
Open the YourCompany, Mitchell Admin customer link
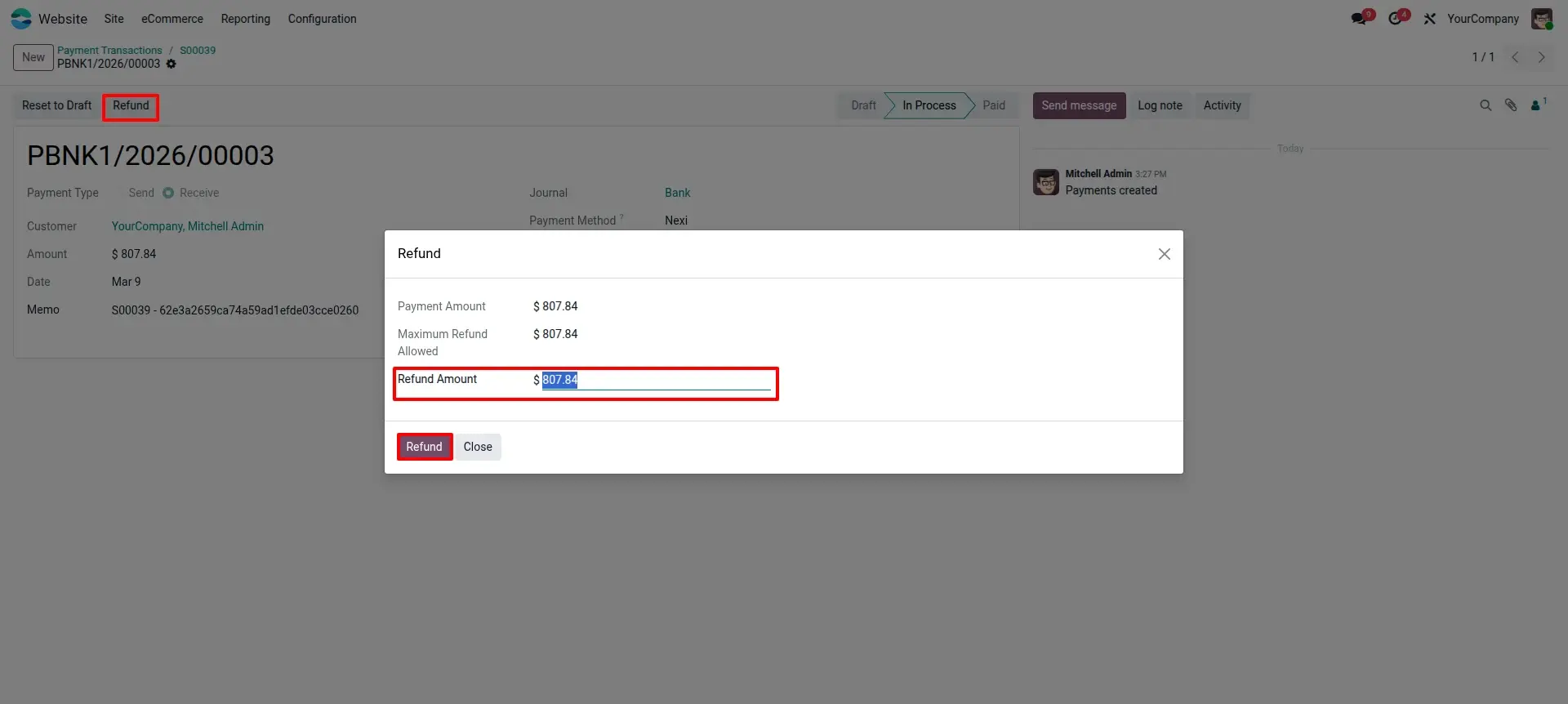(188, 226)
